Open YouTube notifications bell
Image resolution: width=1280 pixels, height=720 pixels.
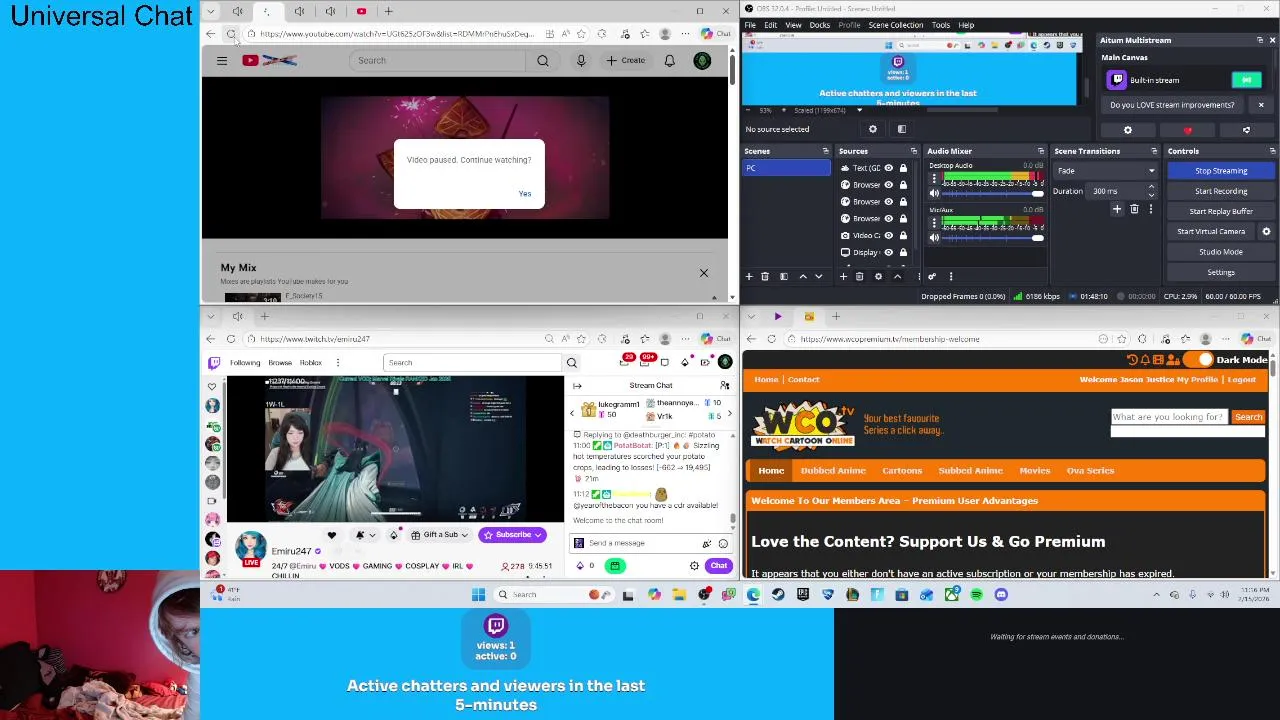pyautogui.click(x=670, y=61)
